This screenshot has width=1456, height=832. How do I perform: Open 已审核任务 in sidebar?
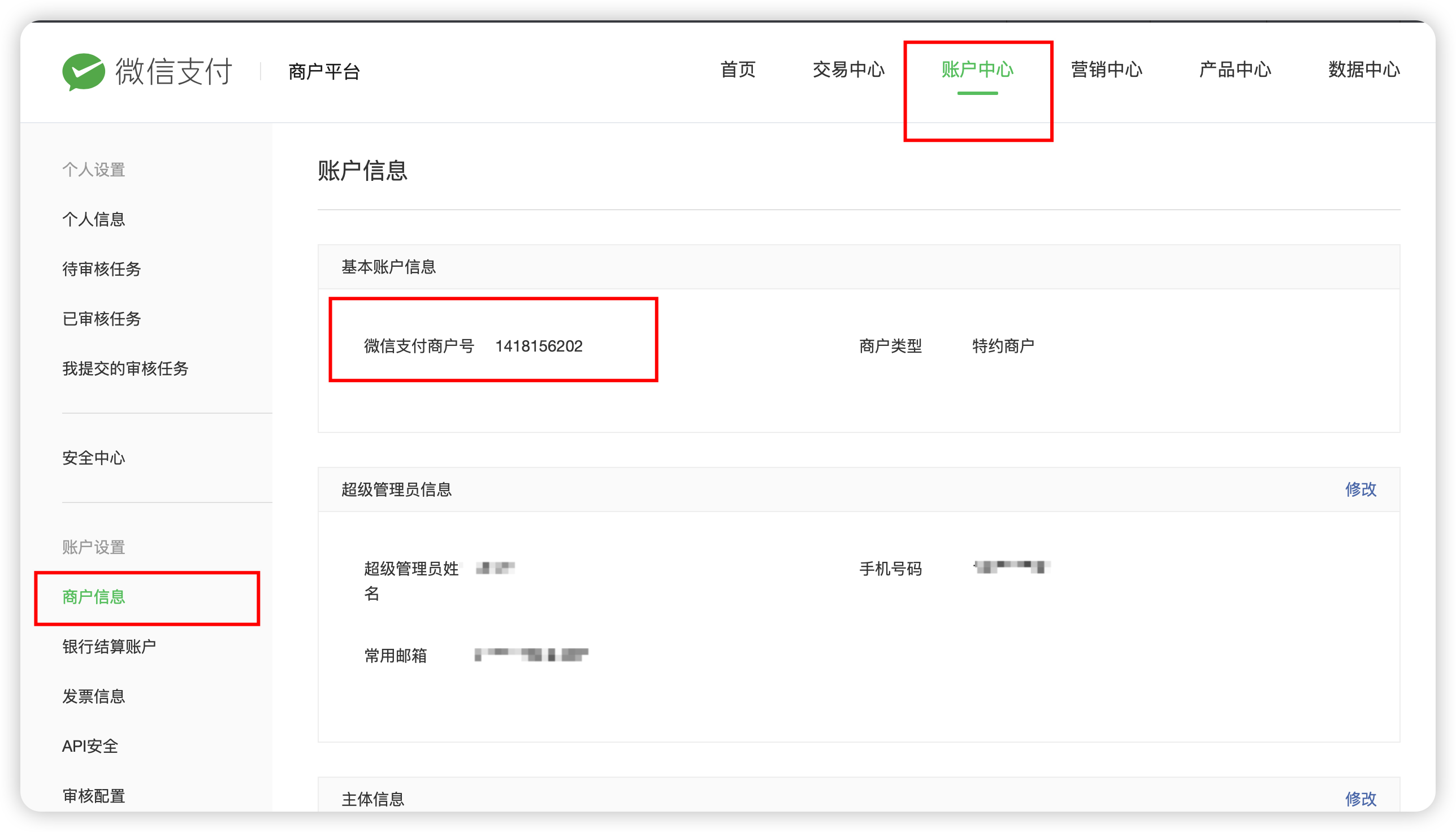coord(102,319)
